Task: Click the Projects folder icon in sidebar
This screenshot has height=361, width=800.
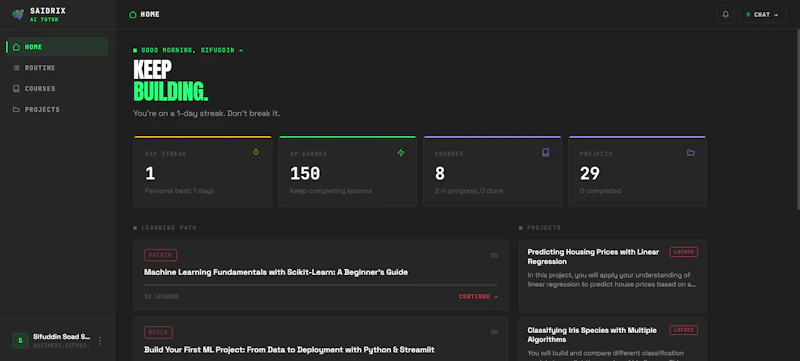Action: tap(16, 110)
